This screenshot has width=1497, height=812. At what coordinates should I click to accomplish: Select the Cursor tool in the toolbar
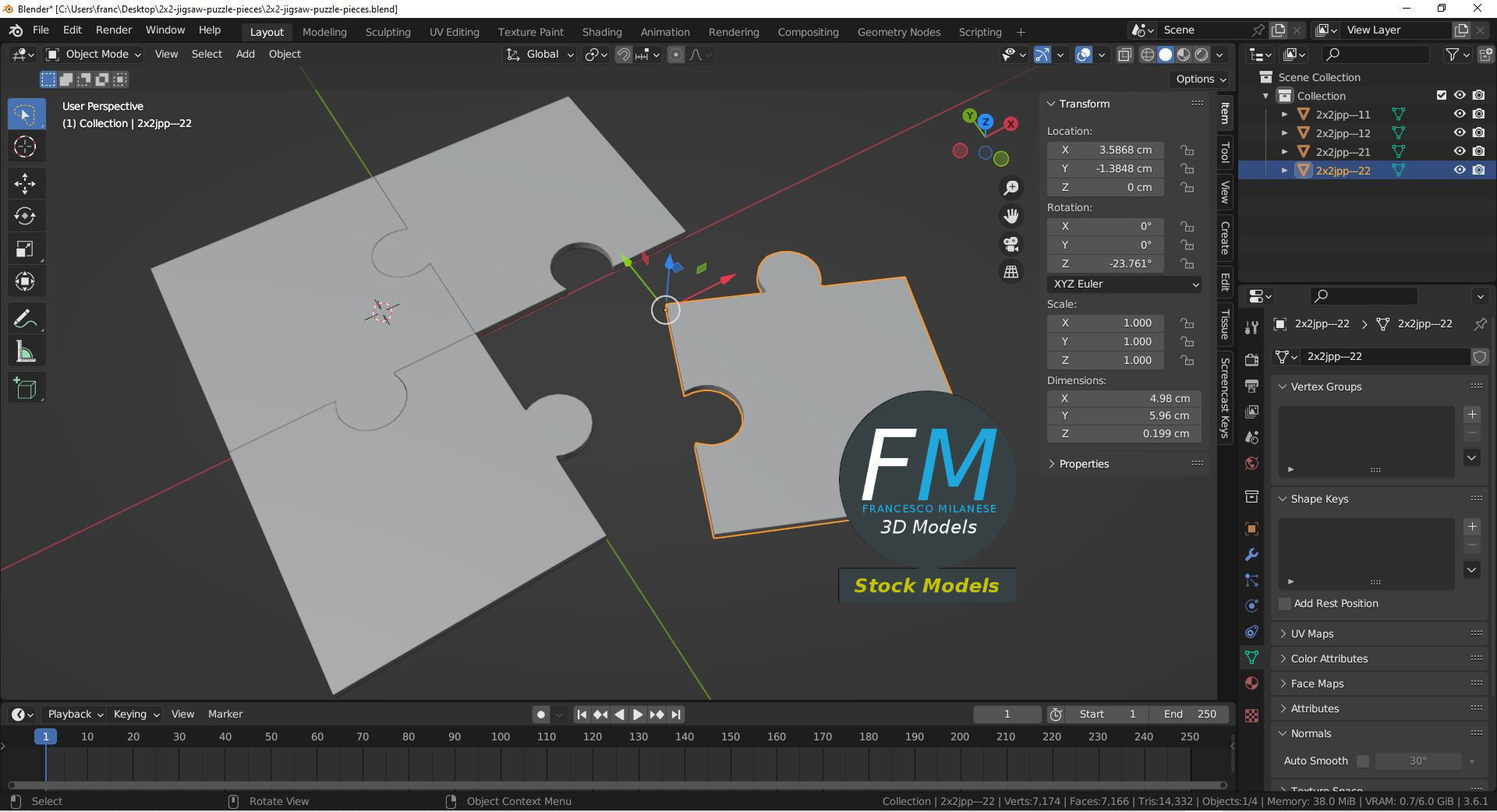click(25, 147)
